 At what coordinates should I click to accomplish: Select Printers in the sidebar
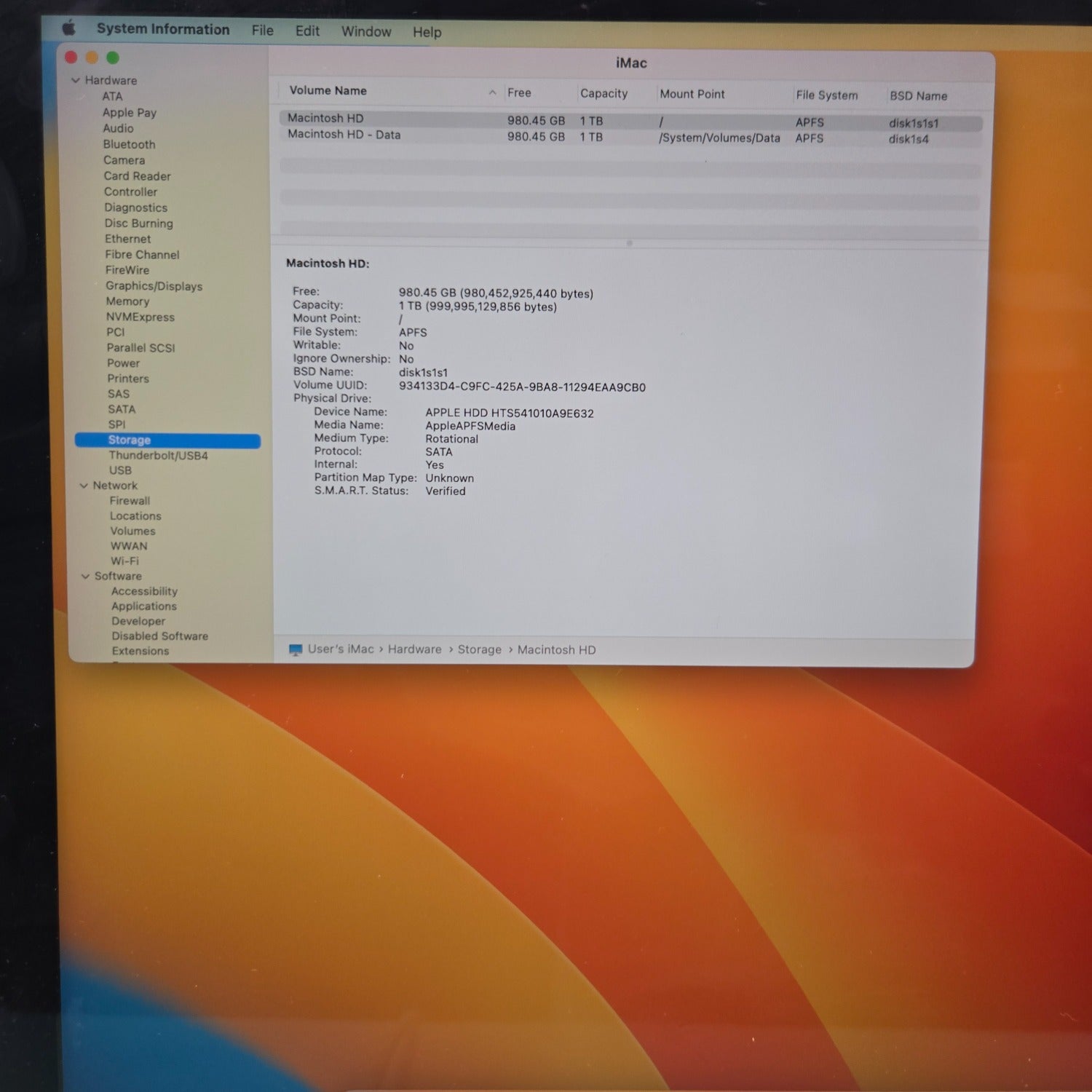click(x=127, y=379)
